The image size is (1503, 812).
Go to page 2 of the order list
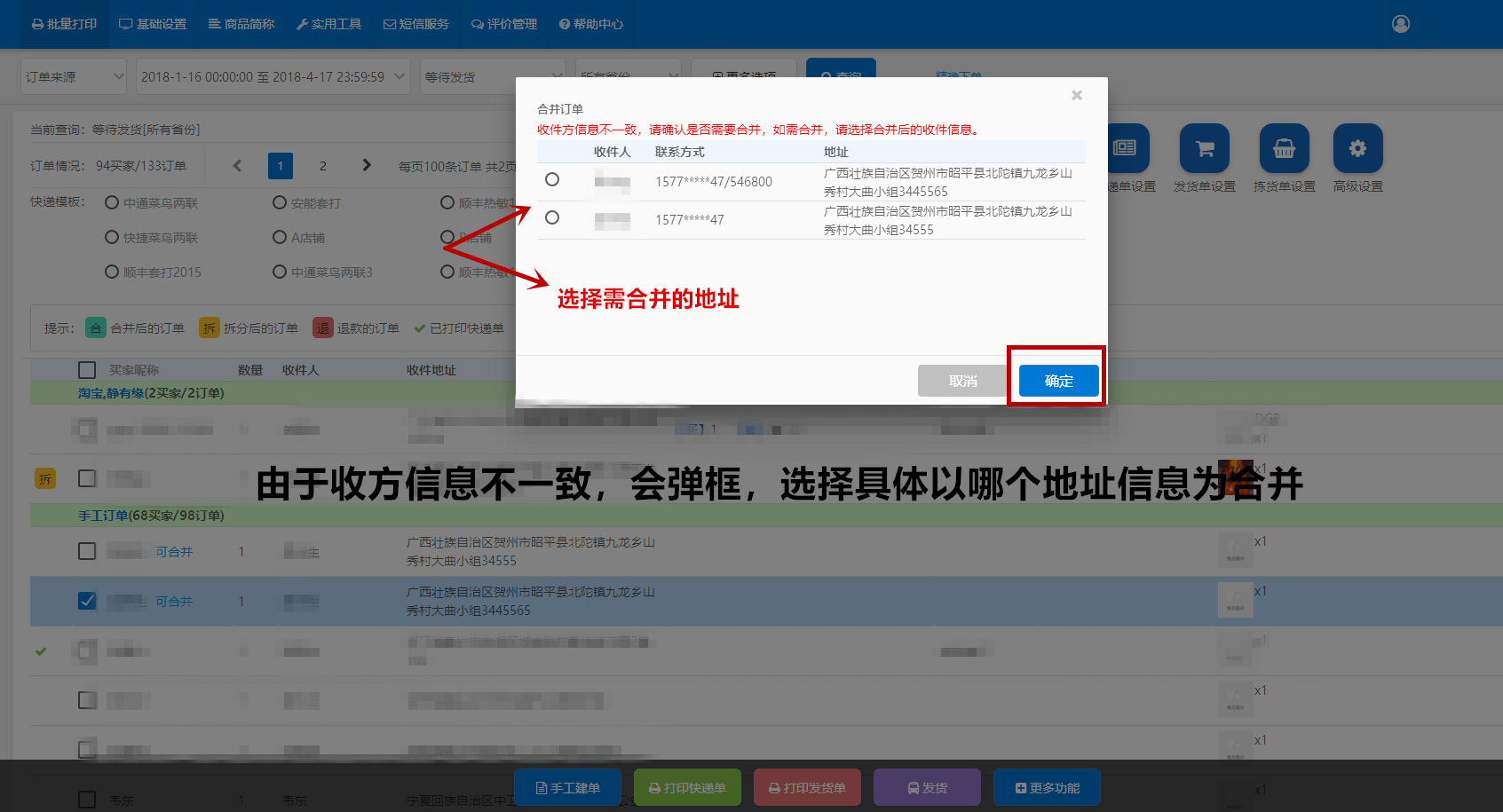pyautogui.click(x=323, y=165)
